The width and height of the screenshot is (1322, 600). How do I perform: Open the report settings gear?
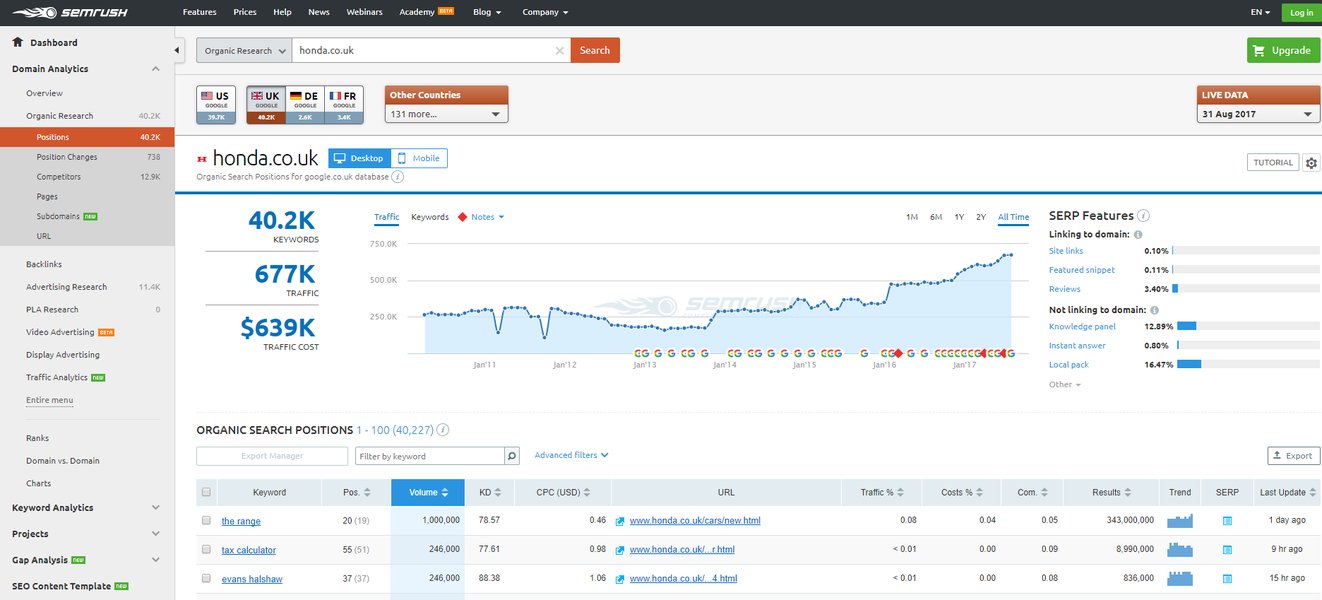[1311, 163]
